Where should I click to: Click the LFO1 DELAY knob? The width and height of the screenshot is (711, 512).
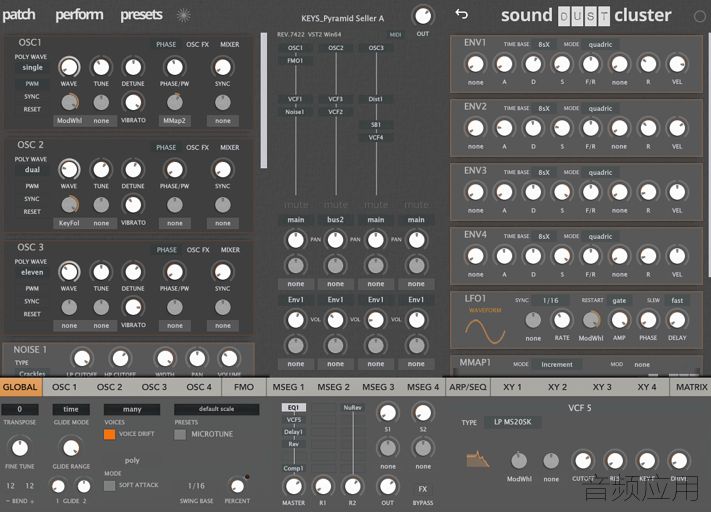[677, 320]
